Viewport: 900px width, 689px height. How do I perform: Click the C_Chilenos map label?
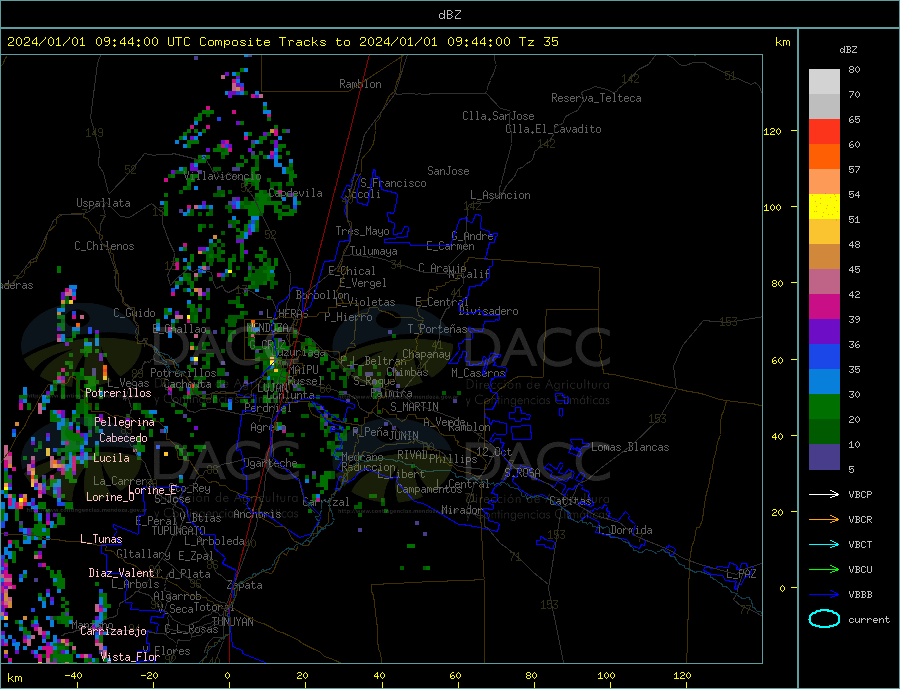click(104, 246)
